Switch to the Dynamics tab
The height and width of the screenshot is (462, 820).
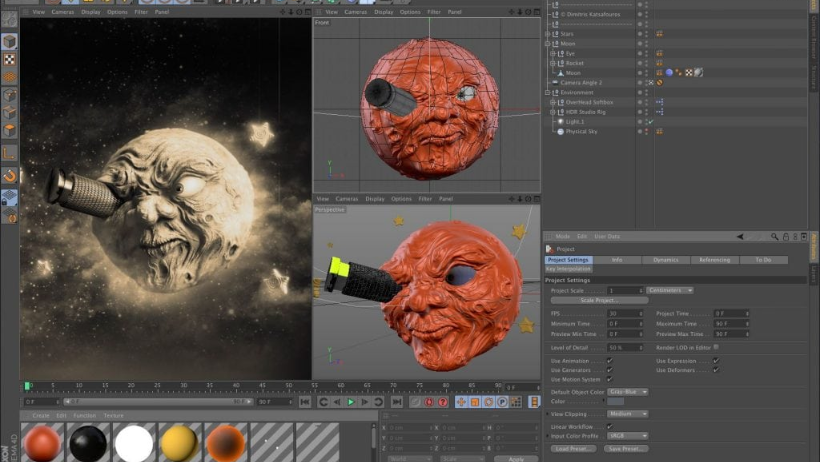tap(666, 260)
